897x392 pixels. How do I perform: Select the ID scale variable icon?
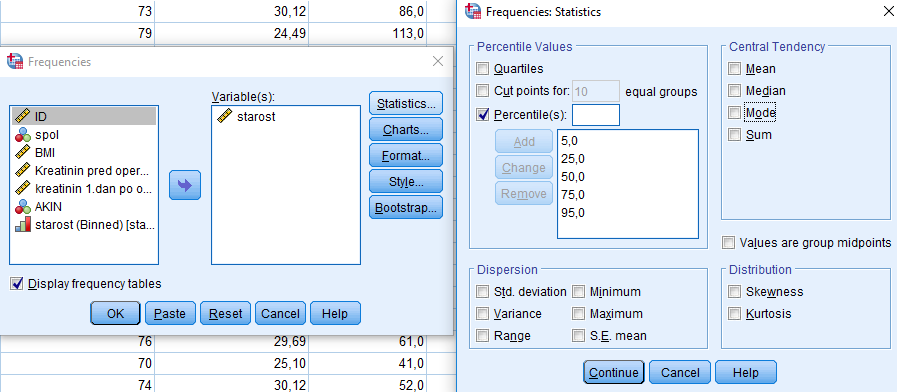tap(23, 116)
